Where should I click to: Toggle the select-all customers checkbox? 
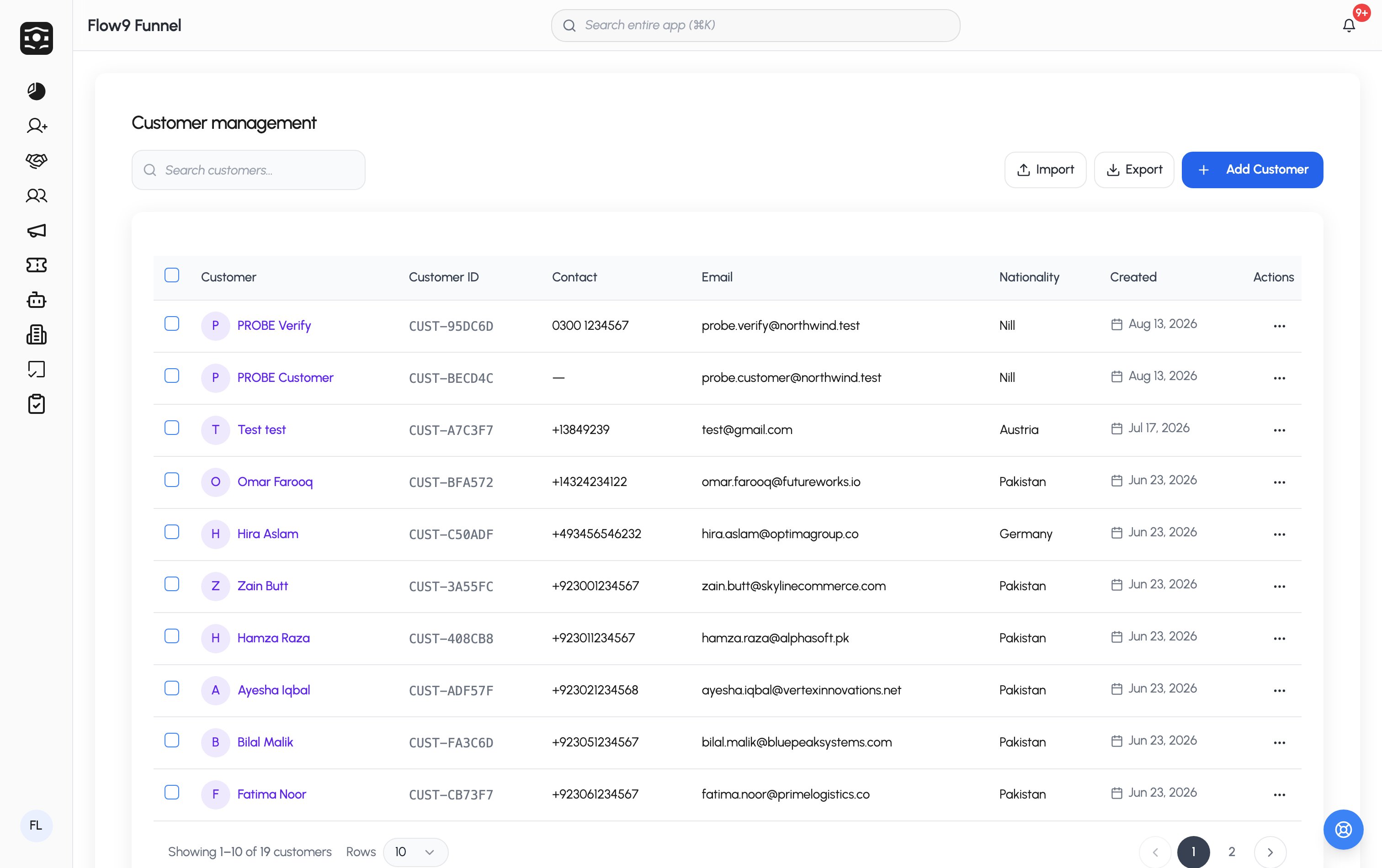(171, 275)
